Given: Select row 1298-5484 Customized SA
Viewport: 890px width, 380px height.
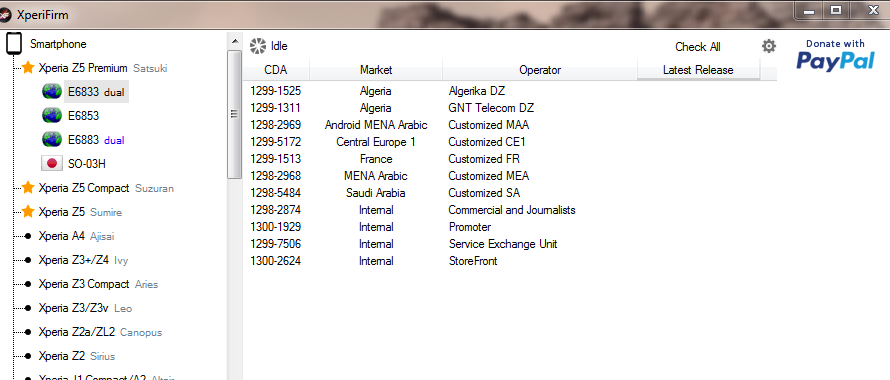Looking at the screenshot, I should [x=510, y=193].
